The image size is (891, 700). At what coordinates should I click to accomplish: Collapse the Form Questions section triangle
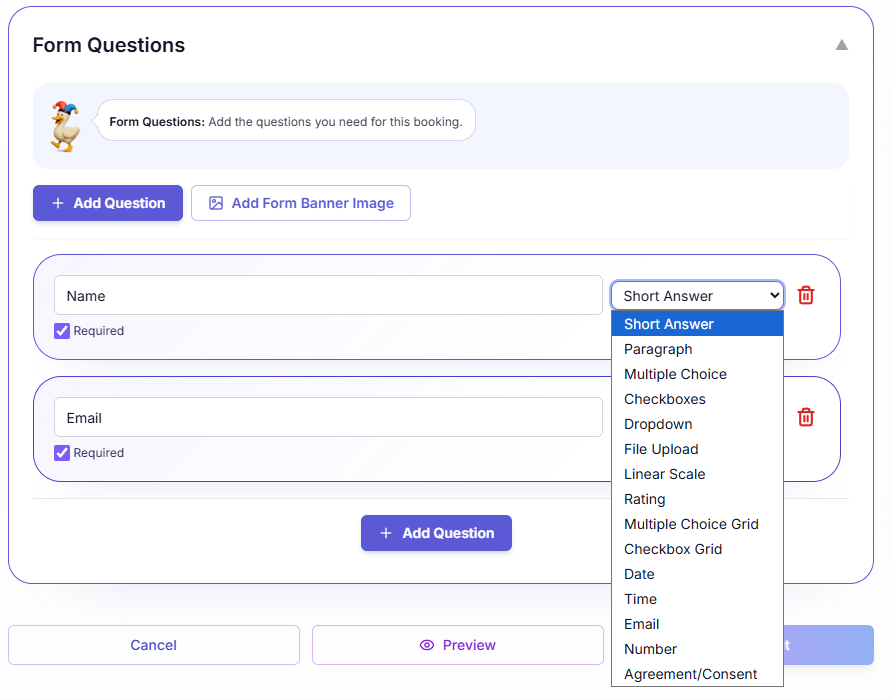click(x=842, y=45)
